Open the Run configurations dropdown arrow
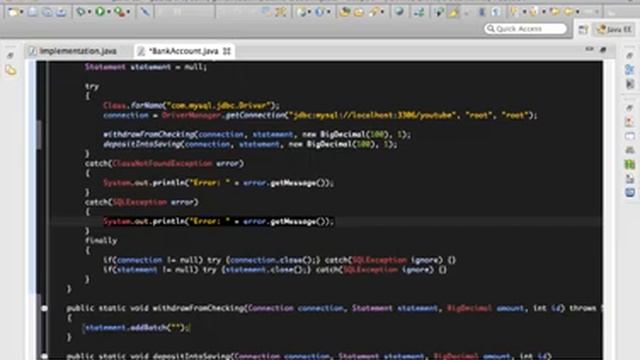This screenshot has width=640, height=360. 109,12
